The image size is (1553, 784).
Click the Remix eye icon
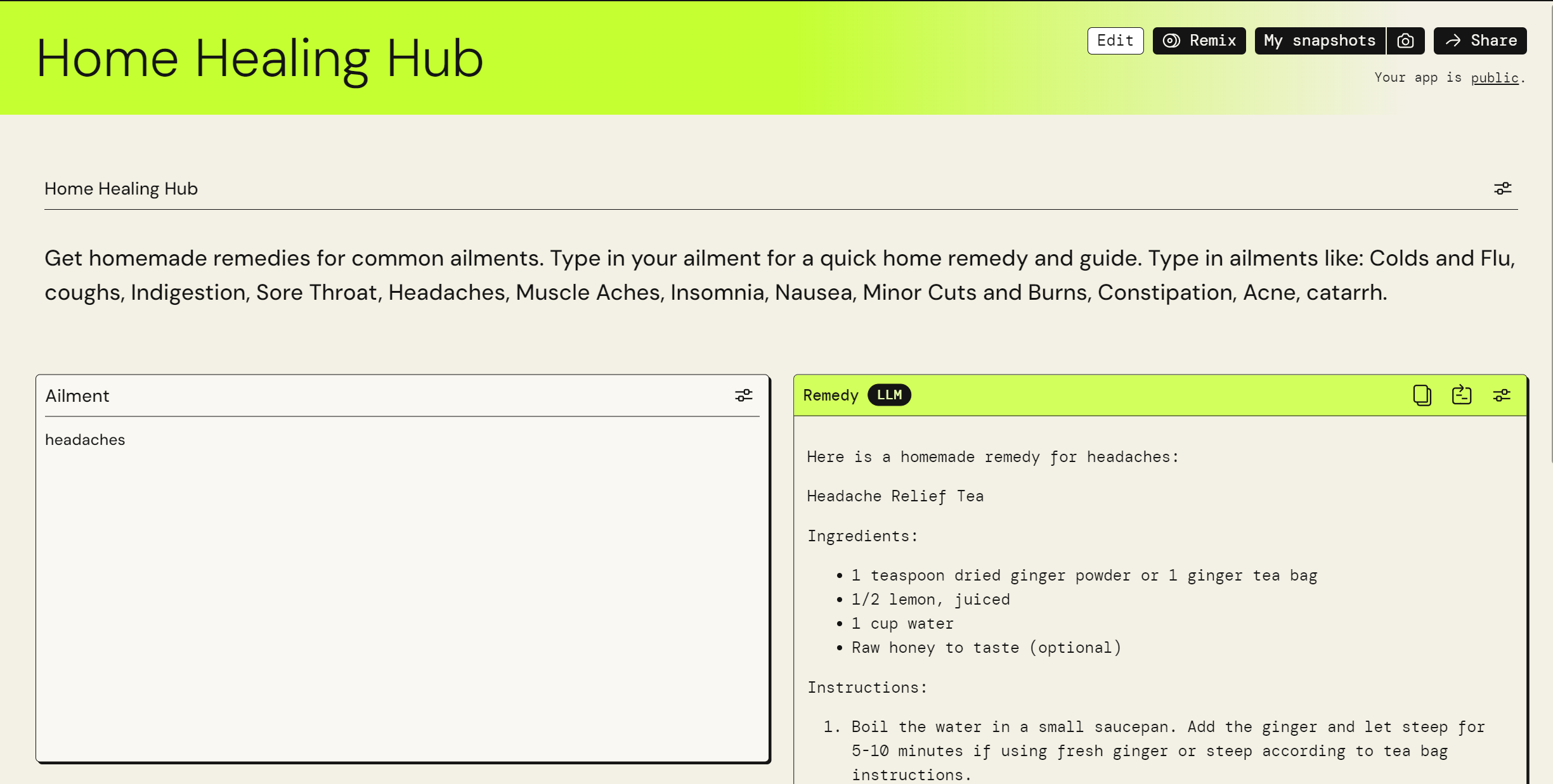pyautogui.click(x=1171, y=41)
